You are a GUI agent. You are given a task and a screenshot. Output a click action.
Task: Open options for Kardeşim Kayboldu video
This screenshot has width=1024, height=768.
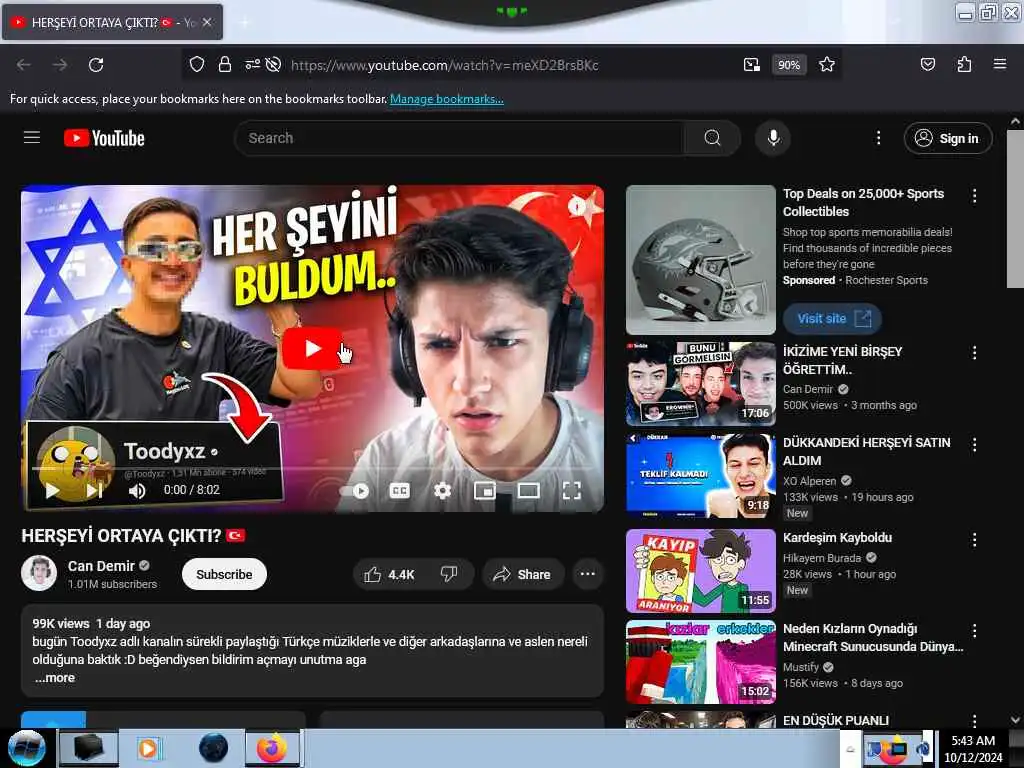(974, 539)
